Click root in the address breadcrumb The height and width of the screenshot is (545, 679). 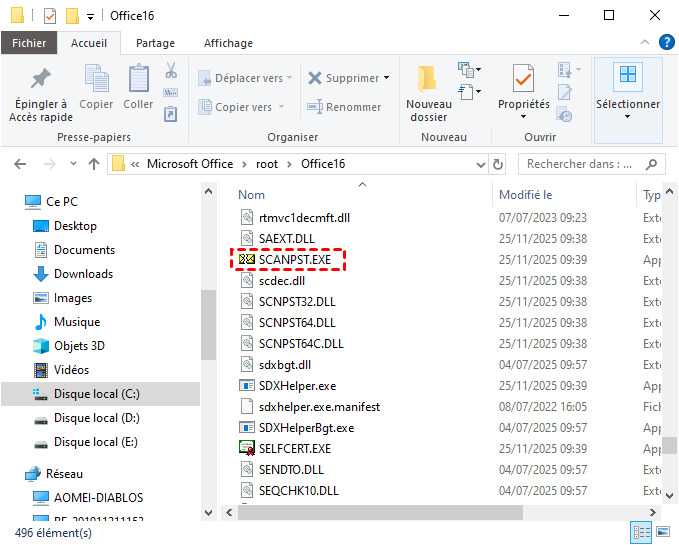[267, 164]
